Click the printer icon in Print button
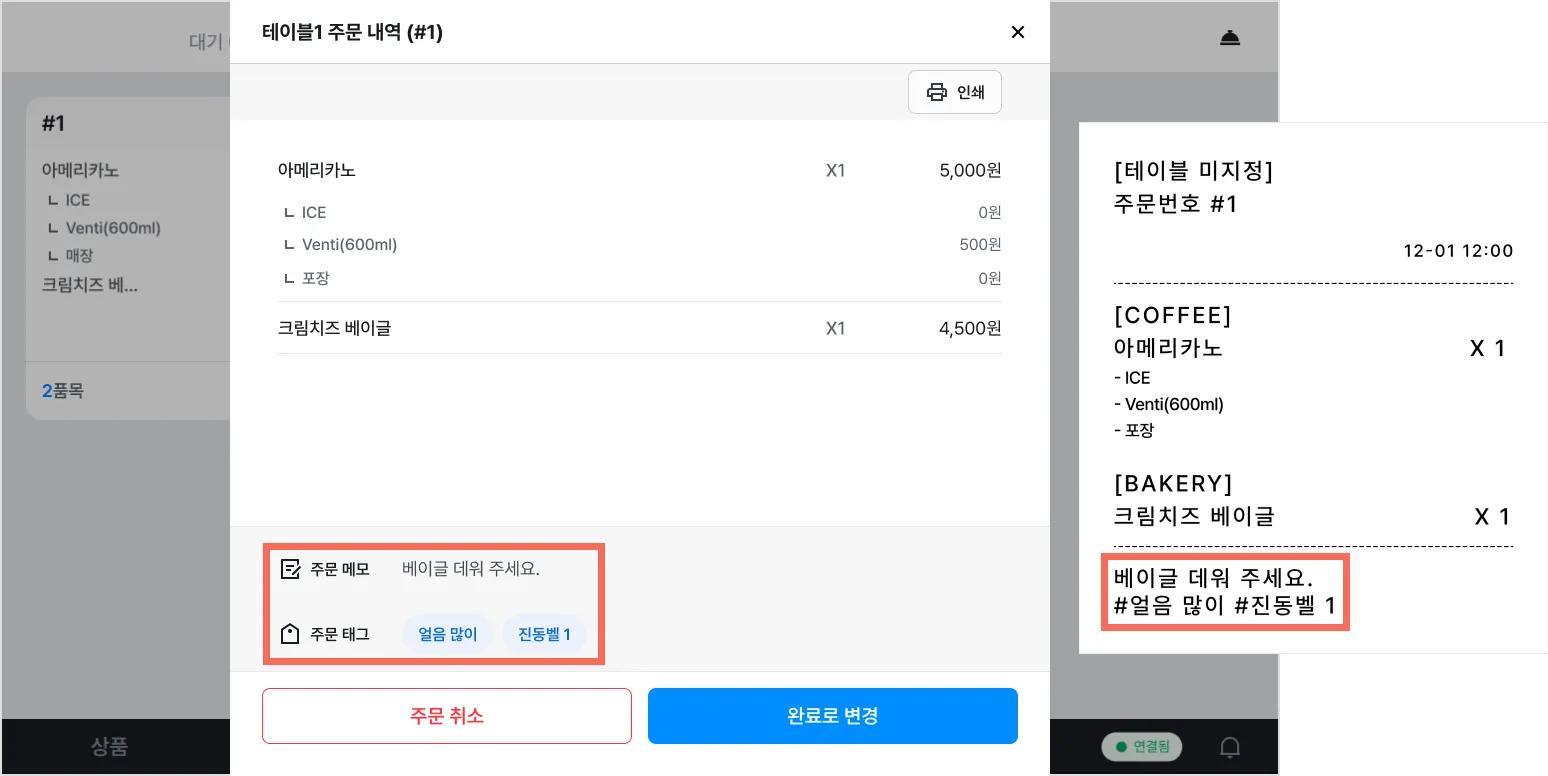The image size is (1548, 776). coord(936,92)
